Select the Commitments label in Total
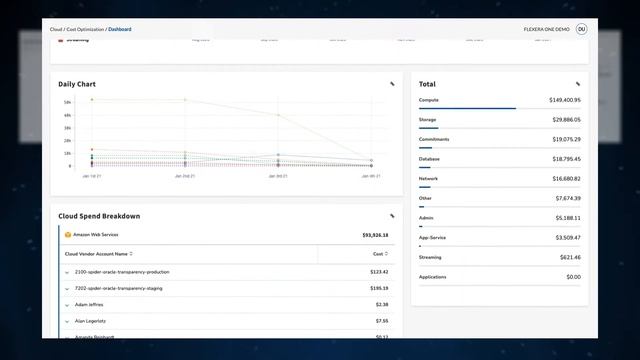This screenshot has width=640, height=360. pyautogui.click(x=434, y=139)
